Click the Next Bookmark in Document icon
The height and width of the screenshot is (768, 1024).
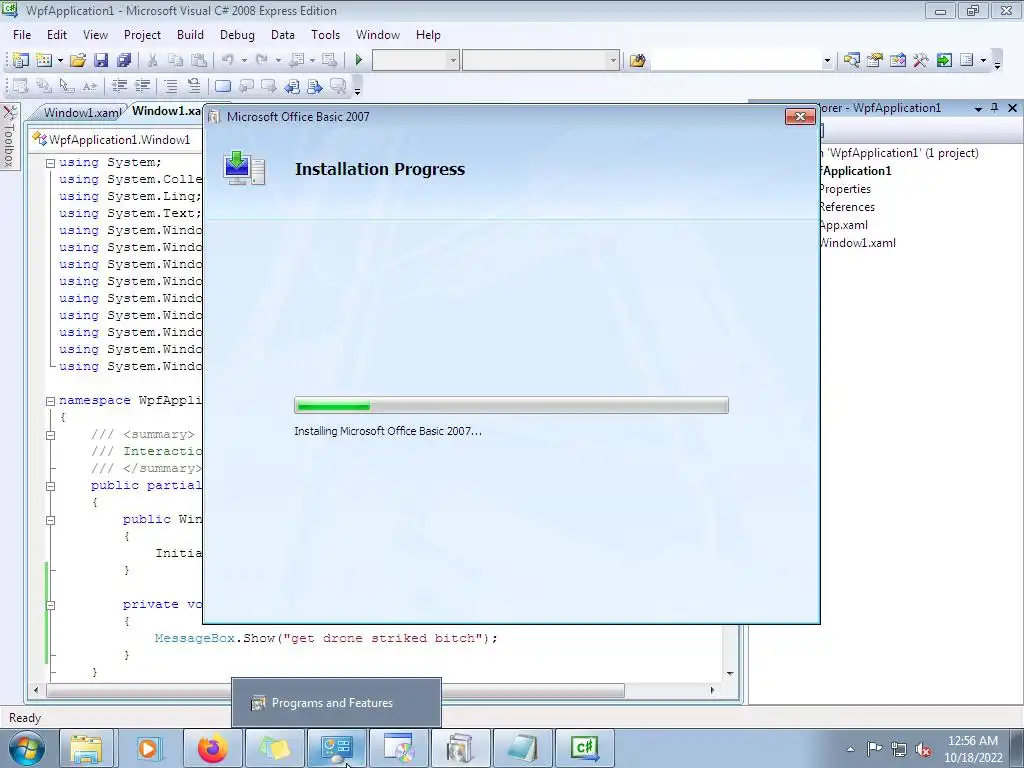point(268,86)
